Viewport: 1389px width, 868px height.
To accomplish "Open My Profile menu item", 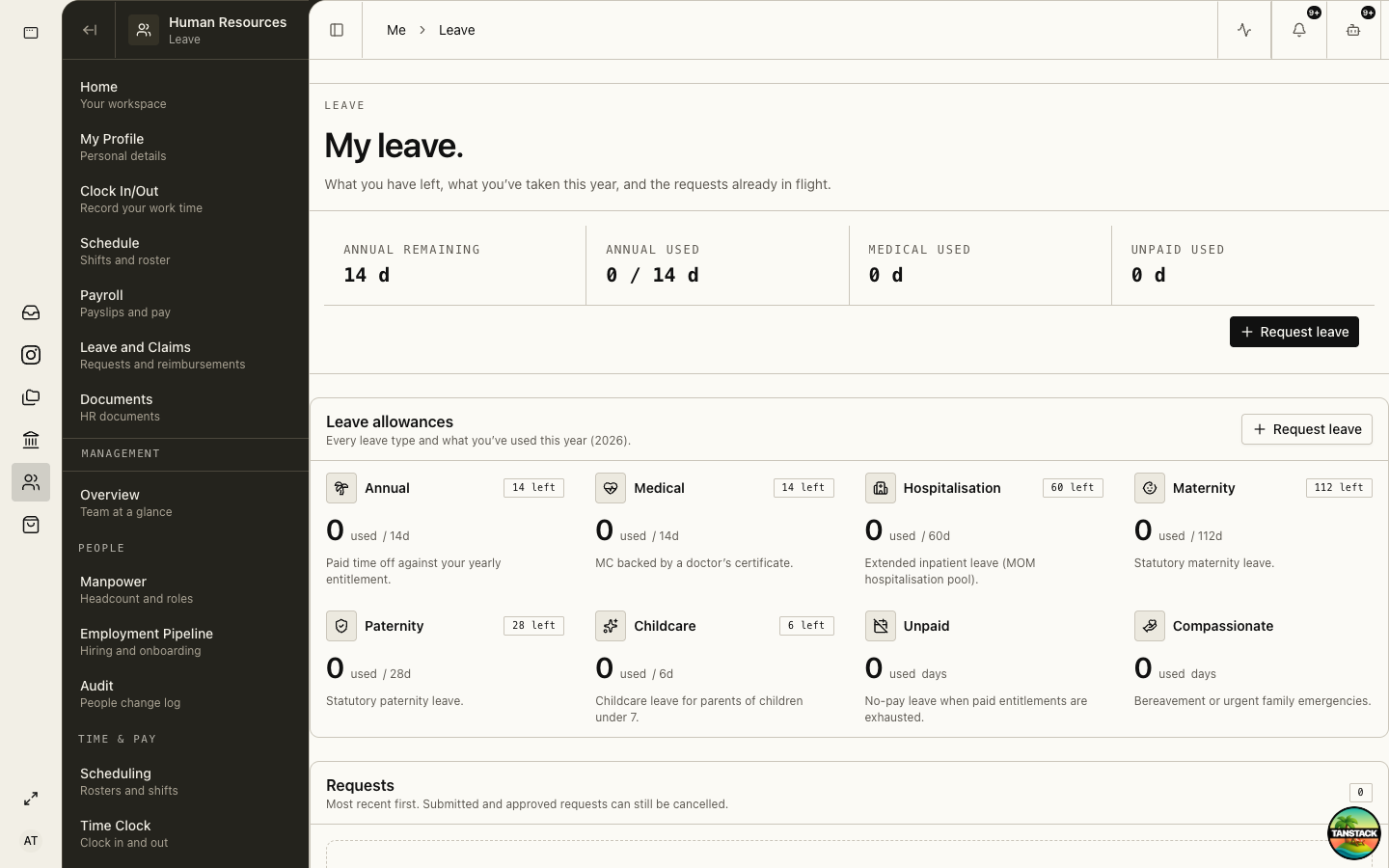I will click(185, 147).
